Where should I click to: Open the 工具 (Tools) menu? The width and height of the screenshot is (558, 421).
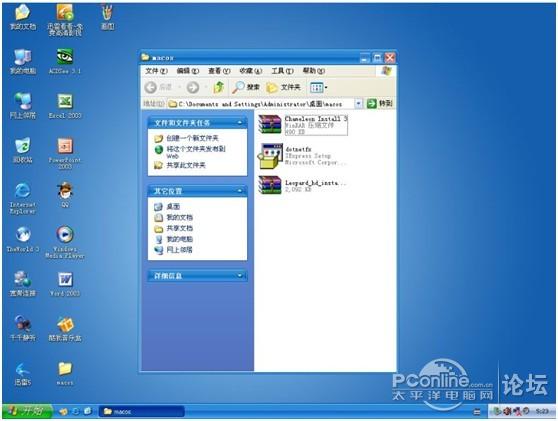pos(282,71)
